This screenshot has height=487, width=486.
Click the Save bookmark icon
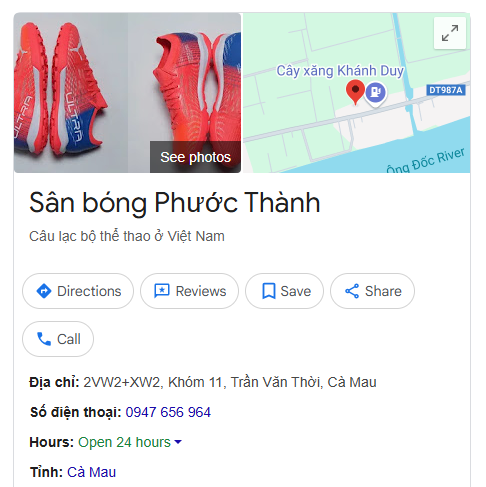(x=269, y=291)
